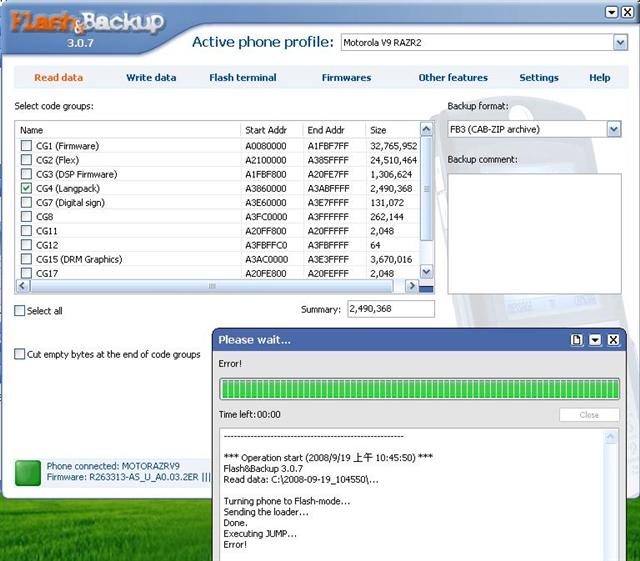Check the CG1 (Firmware) checkbox
640x561 pixels.
click(26, 146)
